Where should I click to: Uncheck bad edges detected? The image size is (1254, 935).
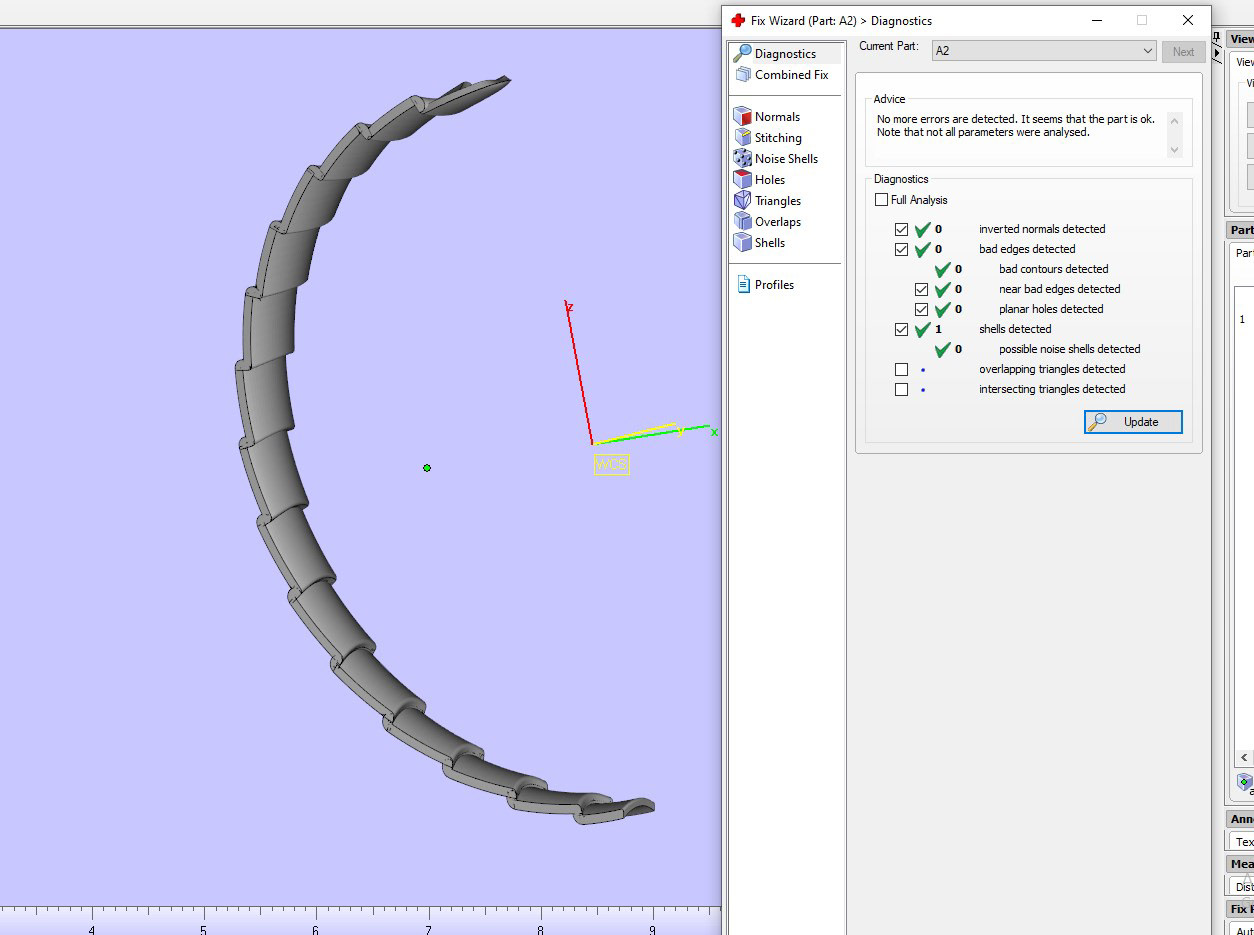(x=901, y=249)
